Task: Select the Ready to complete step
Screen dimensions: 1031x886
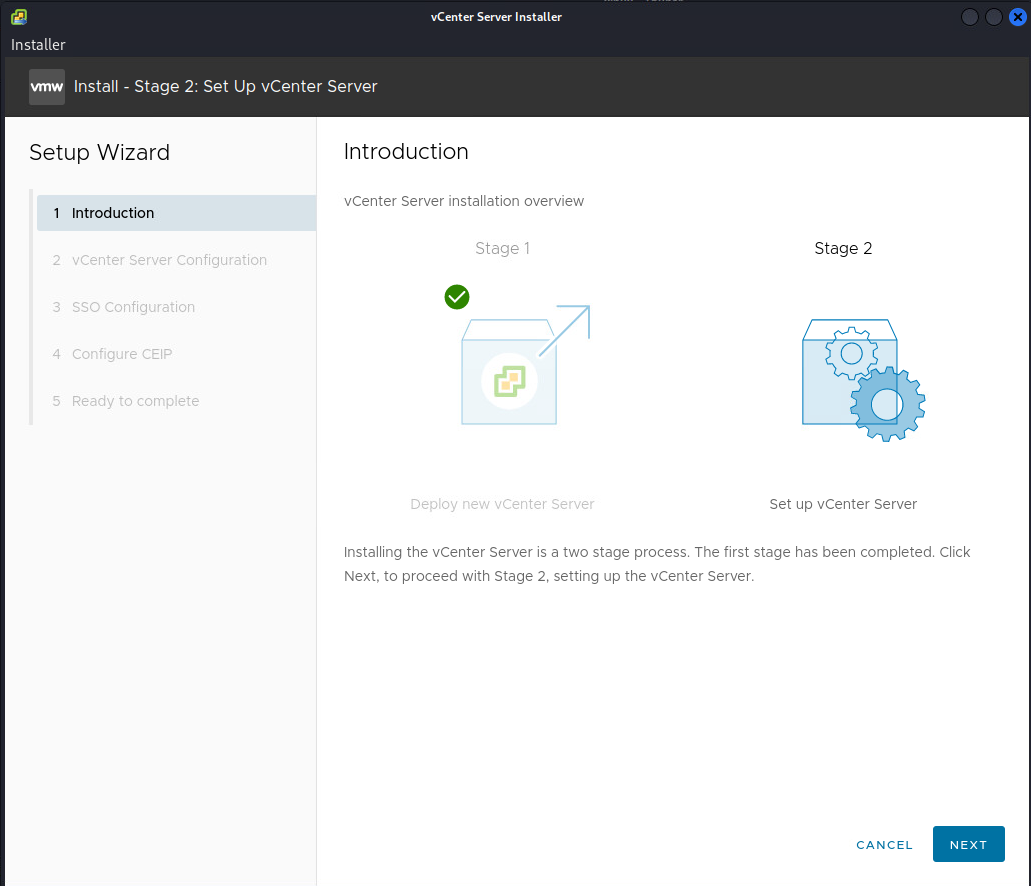Action: 135,401
